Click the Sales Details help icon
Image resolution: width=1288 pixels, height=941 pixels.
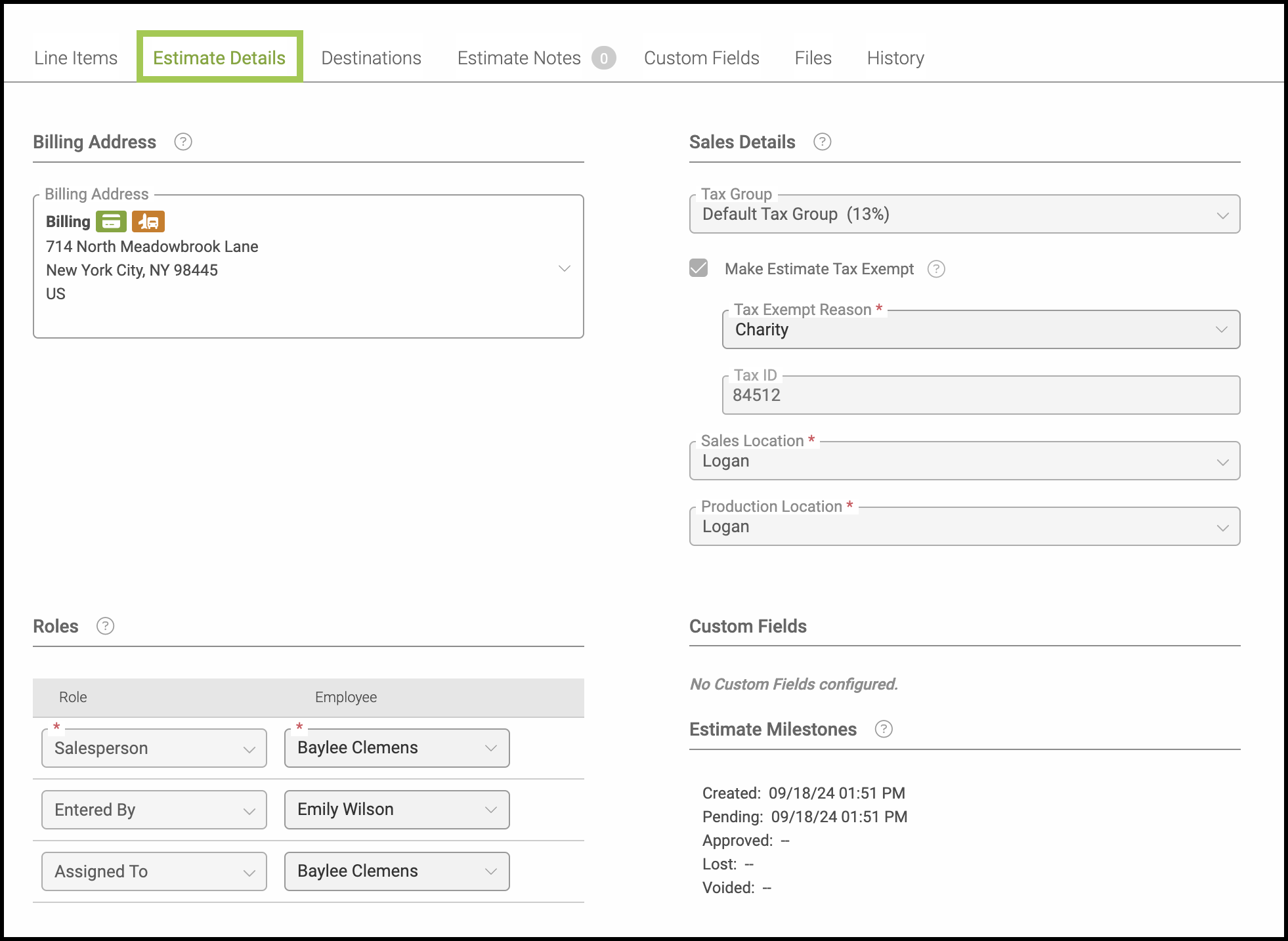pos(822,142)
